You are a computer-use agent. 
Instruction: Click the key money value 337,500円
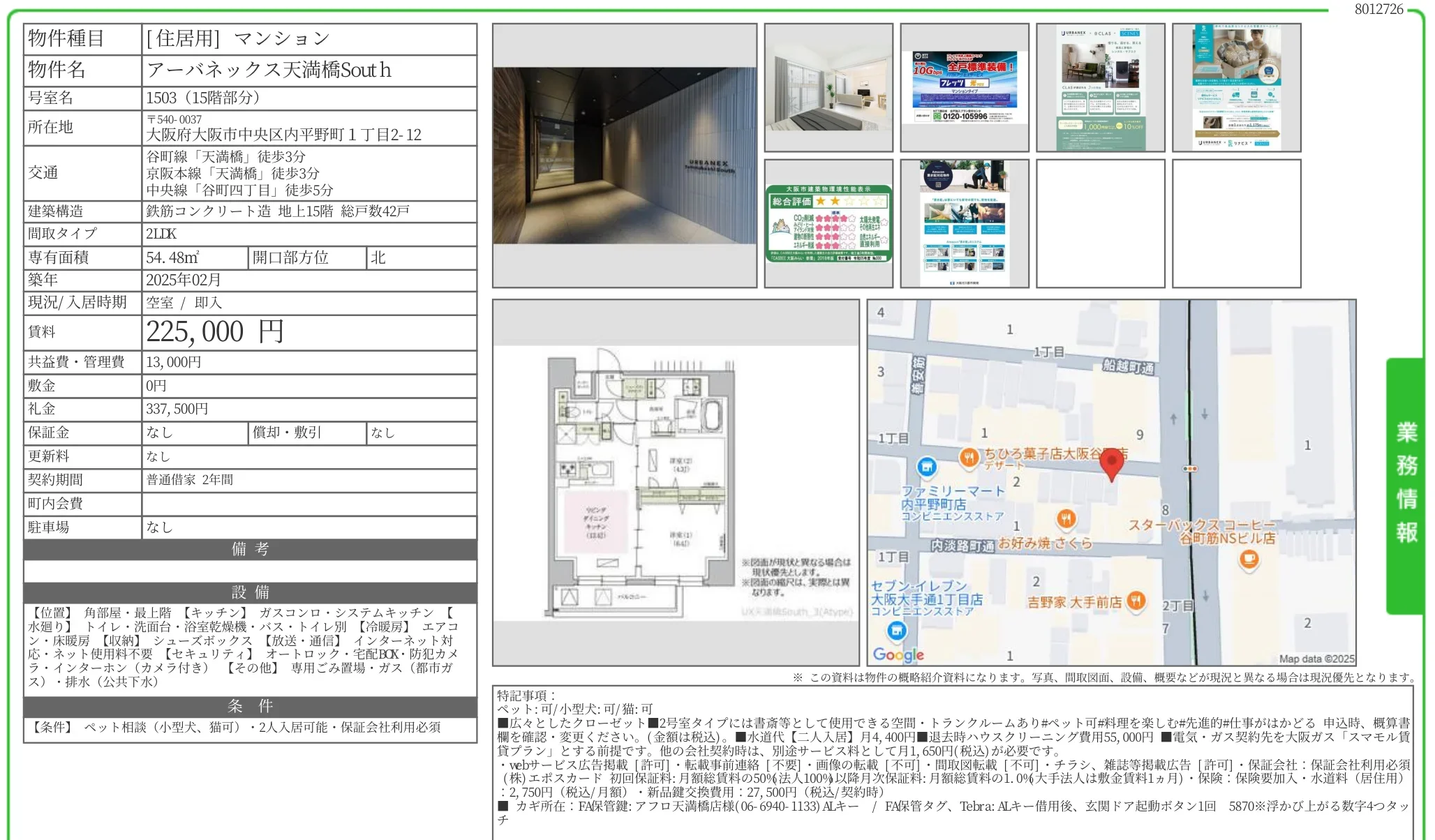[x=177, y=409]
